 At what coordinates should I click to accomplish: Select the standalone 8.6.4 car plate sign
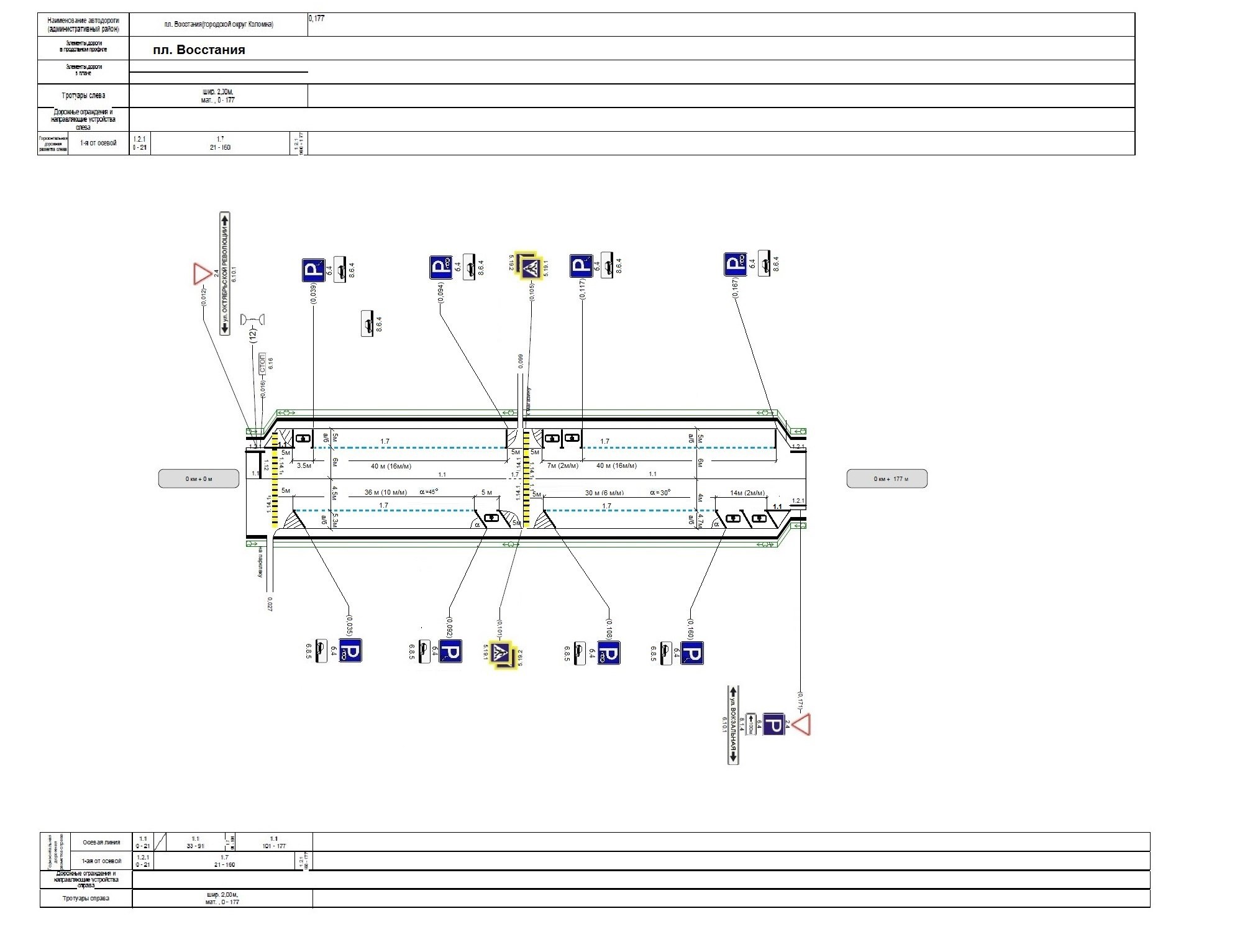(367, 324)
